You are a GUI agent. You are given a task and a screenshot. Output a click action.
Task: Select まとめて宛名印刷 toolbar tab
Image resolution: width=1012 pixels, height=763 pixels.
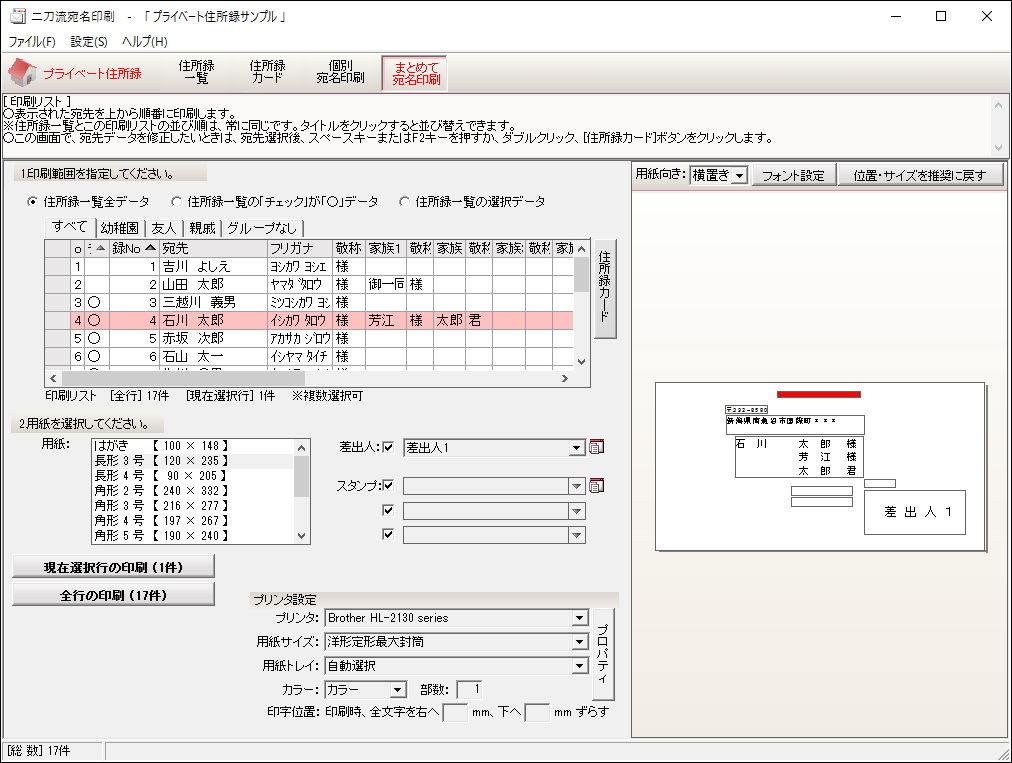click(x=415, y=73)
